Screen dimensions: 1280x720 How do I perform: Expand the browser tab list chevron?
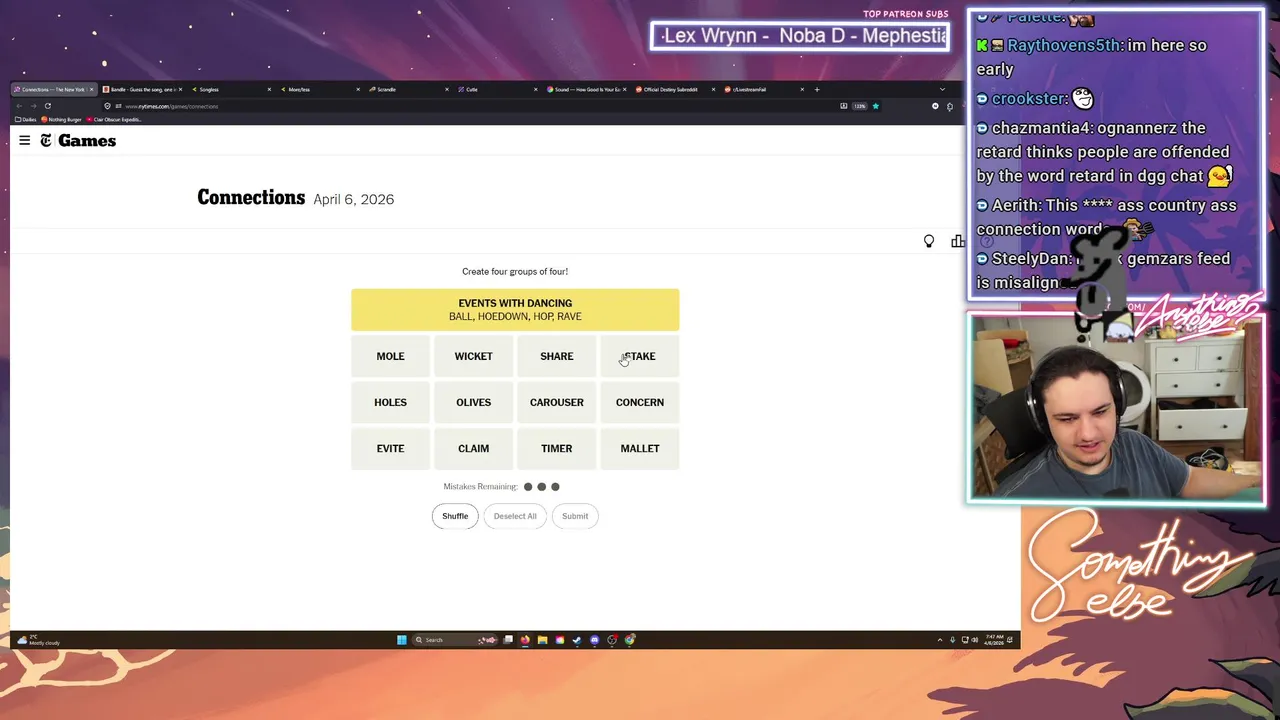941,89
